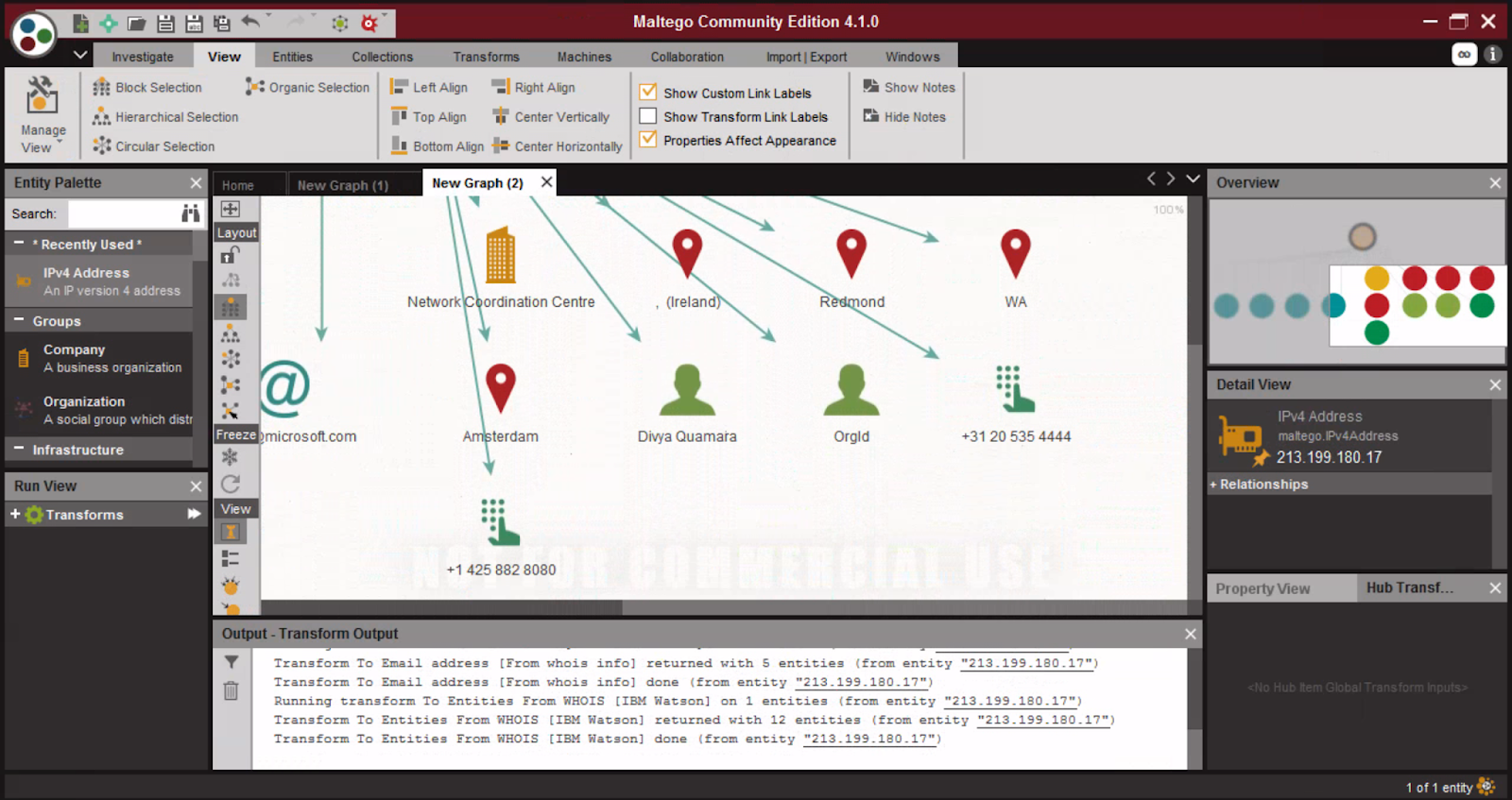1512x800 pixels.
Task: Apply Bottom Align to entities
Action: click(x=438, y=146)
